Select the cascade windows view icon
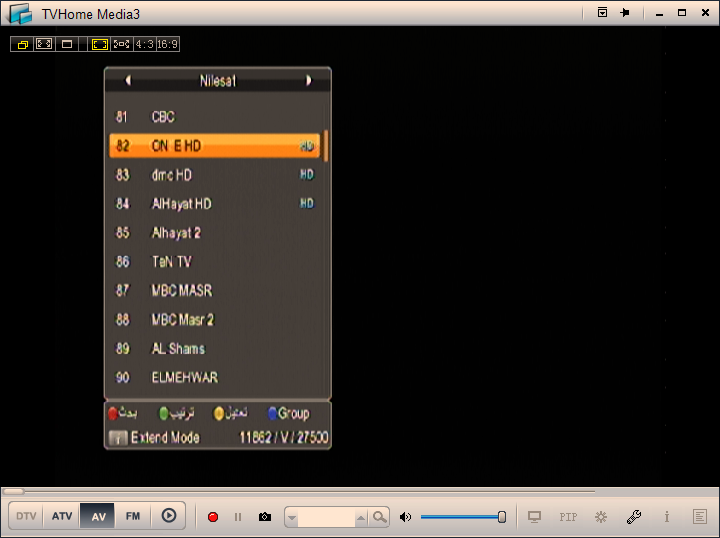 22,44
